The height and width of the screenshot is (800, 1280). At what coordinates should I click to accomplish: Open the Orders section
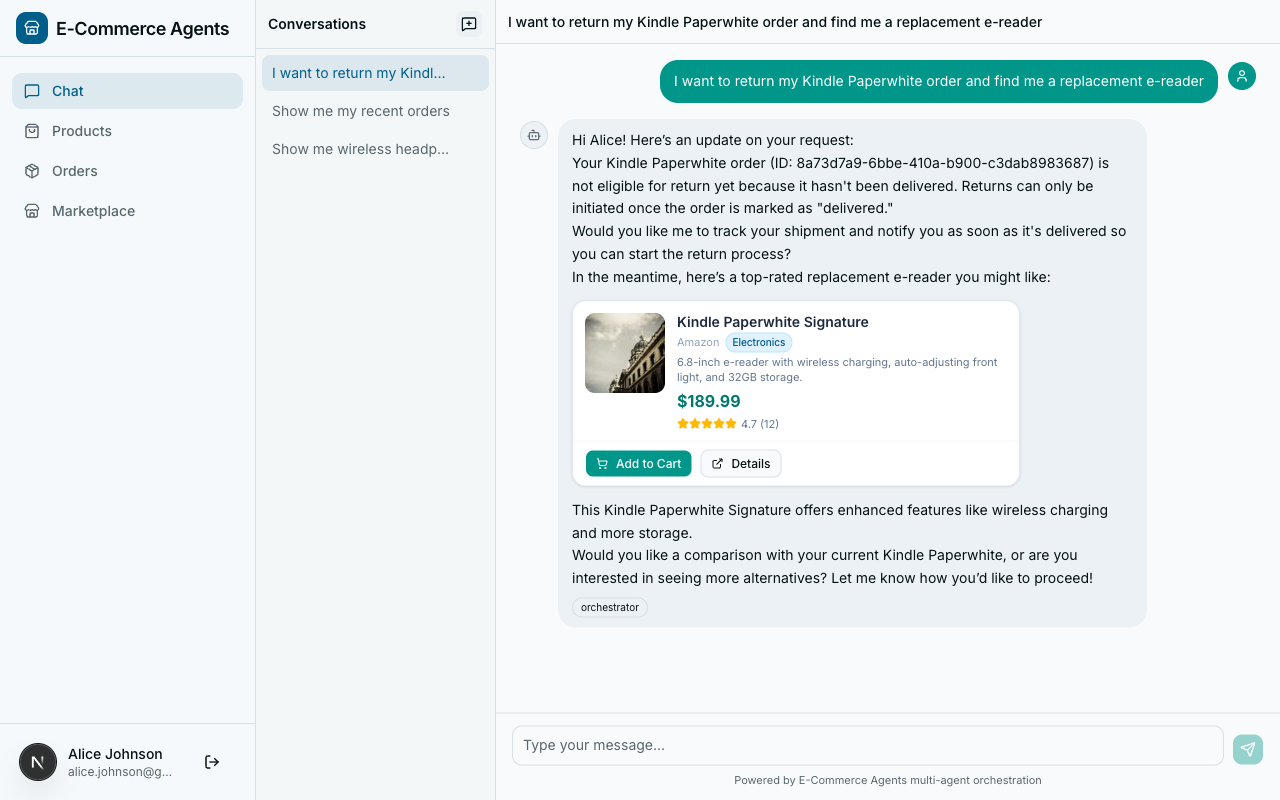point(72,171)
